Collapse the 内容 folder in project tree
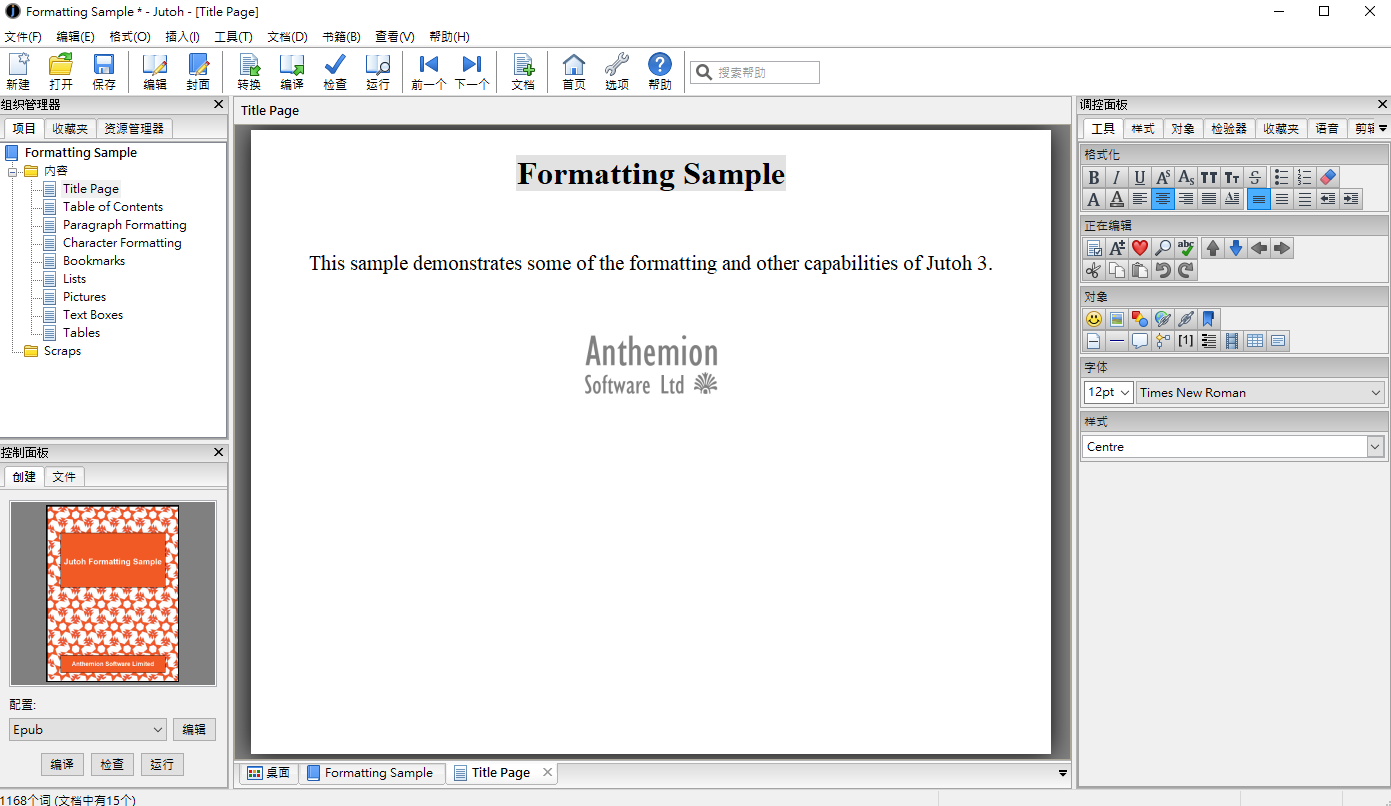 point(14,171)
